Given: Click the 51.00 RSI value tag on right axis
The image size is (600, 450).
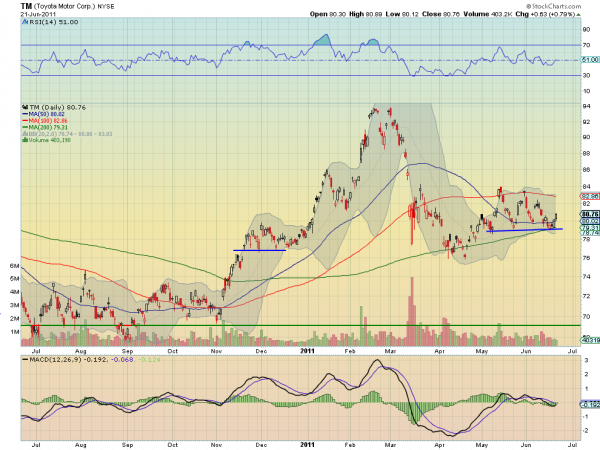Looking at the screenshot, I should (x=590, y=60).
